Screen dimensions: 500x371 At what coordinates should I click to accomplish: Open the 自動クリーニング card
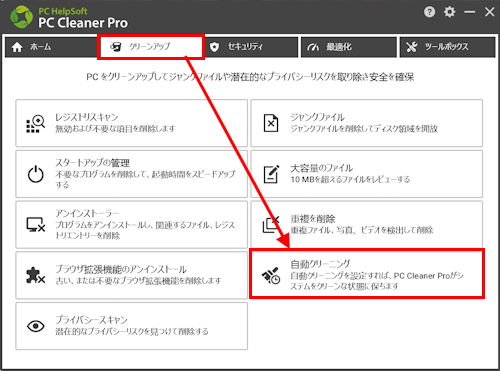coord(367,273)
